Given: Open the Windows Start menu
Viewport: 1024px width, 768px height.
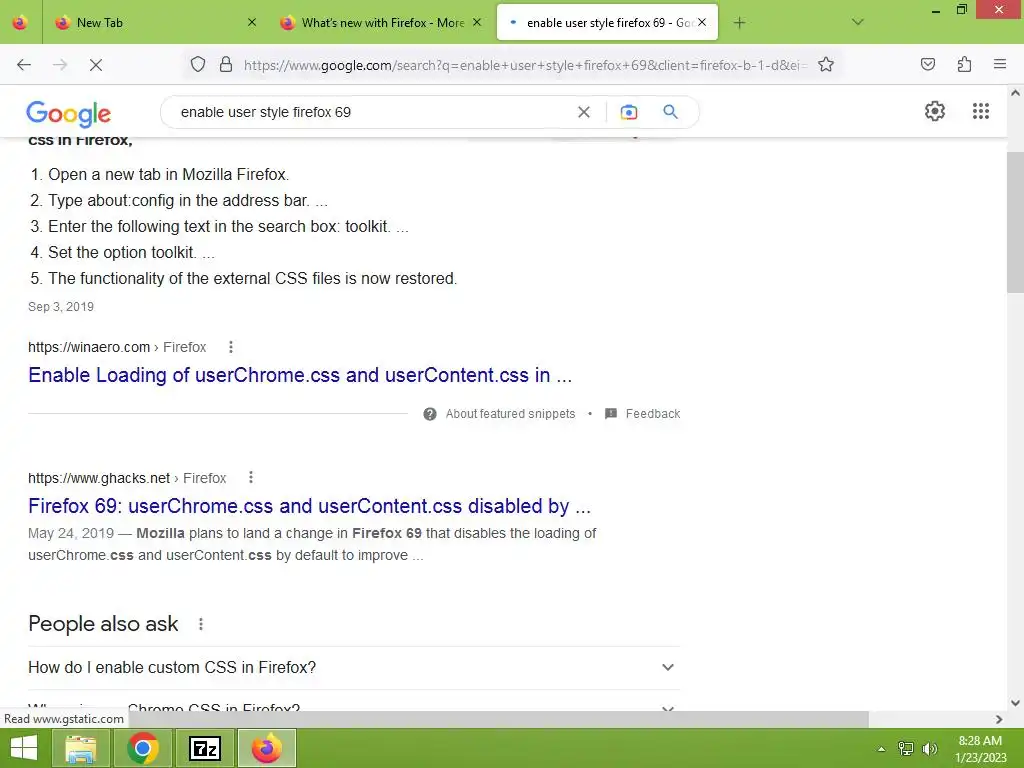Looking at the screenshot, I should coord(24,748).
